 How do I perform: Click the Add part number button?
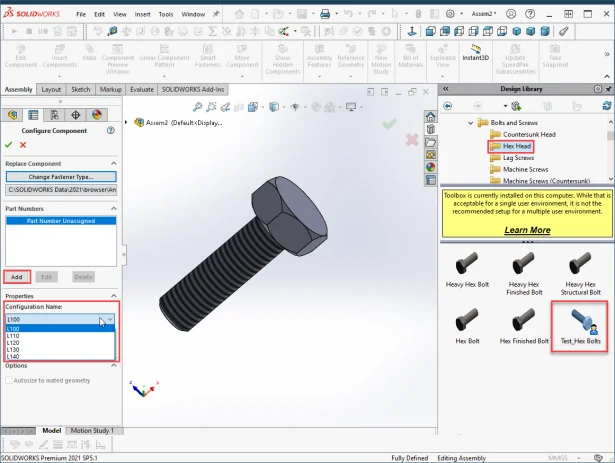point(16,276)
